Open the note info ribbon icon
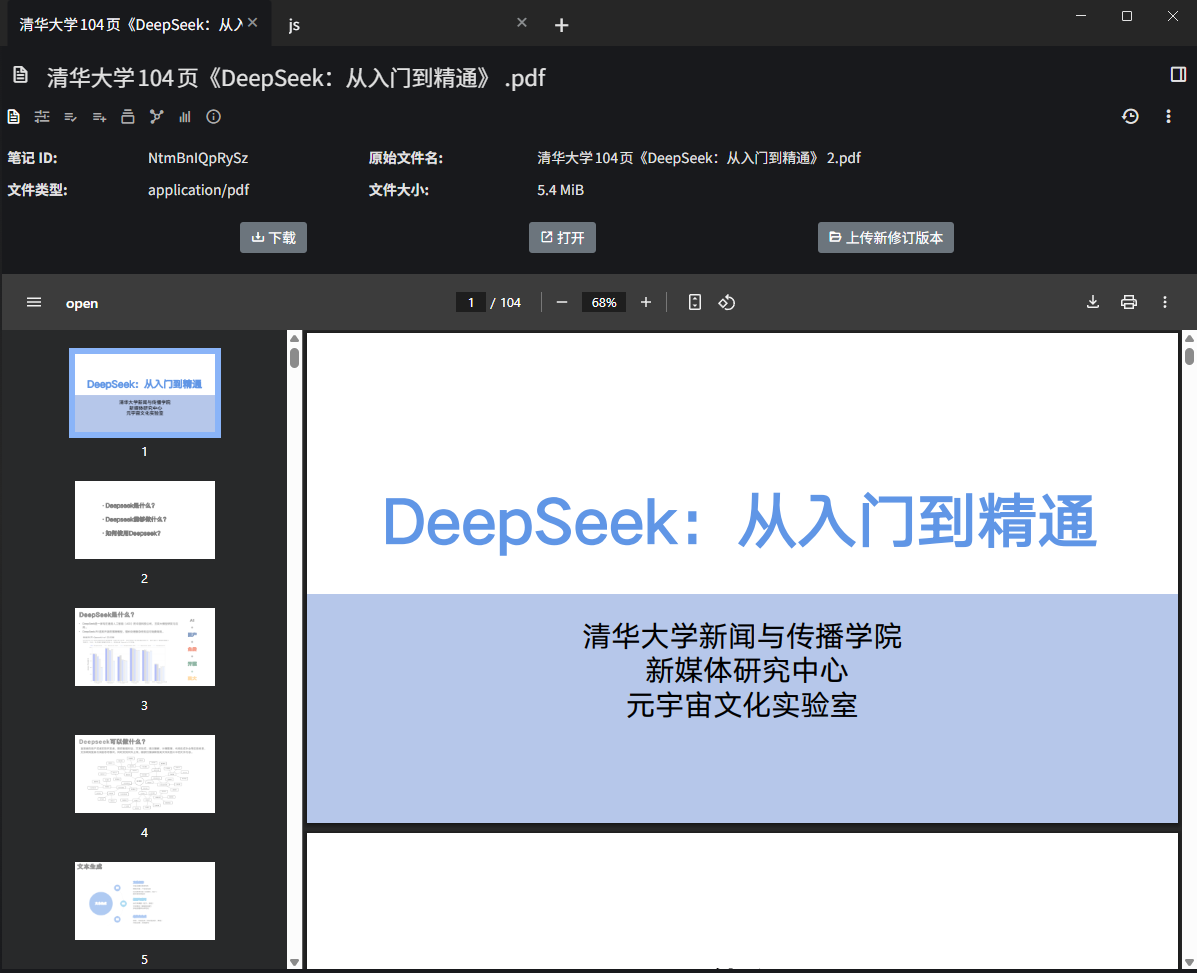The image size is (1197, 973). point(213,117)
